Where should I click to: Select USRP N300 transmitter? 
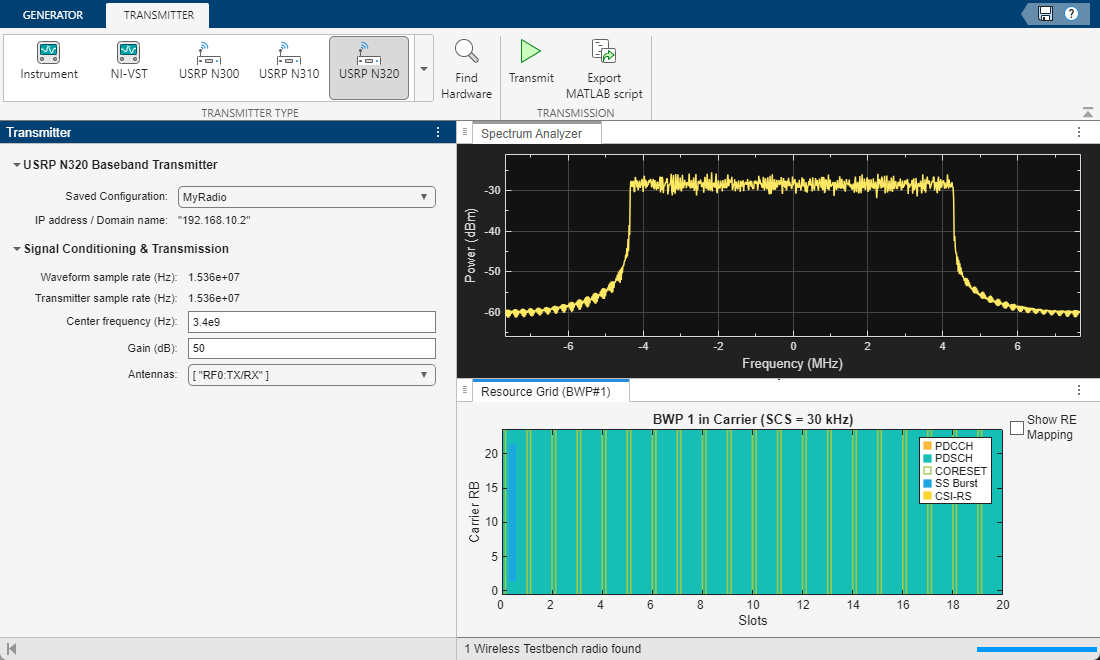(209, 62)
